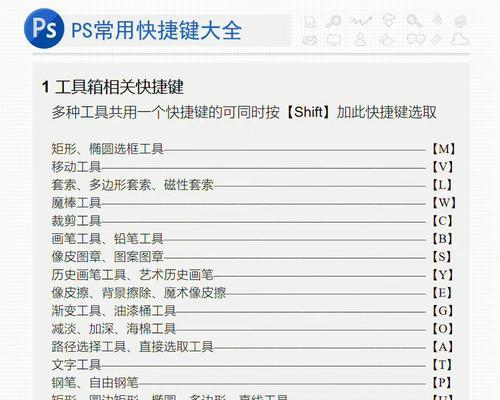This screenshot has width=500, height=400.
Task: Select the label 历史画笔工具、艺术历史画笔
Action: pos(132,275)
